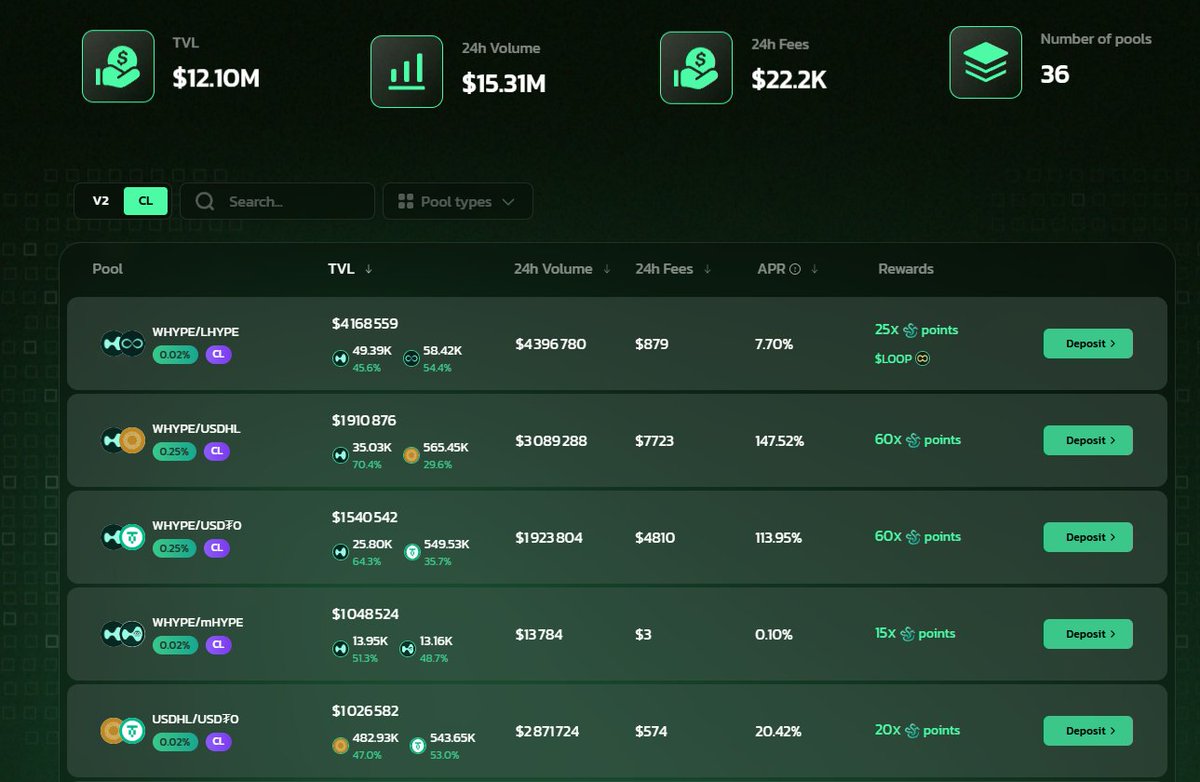The image size is (1200, 782).
Task: Deposit into WHYPE/USDHL pool
Action: (1088, 440)
